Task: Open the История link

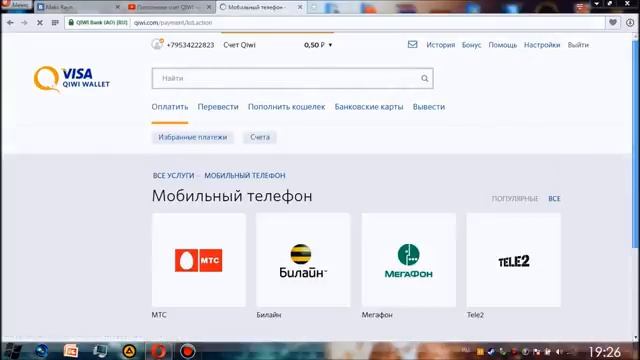Action: (440, 45)
